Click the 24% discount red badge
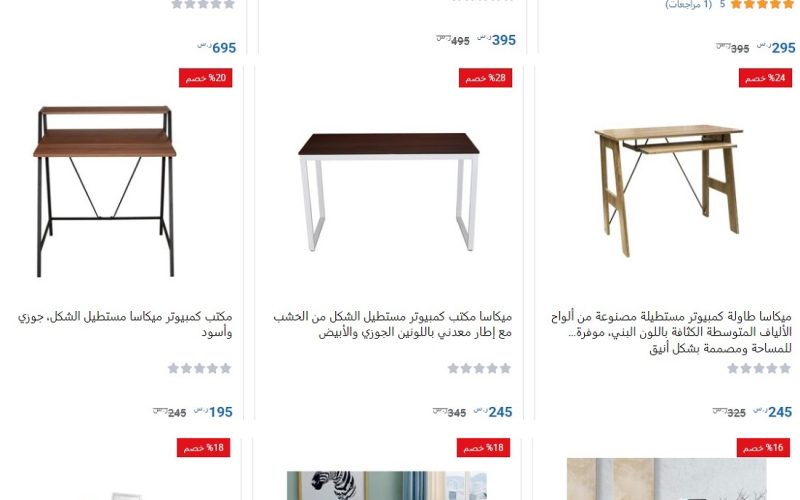This screenshot has width=800, height=500. [765, 78]
